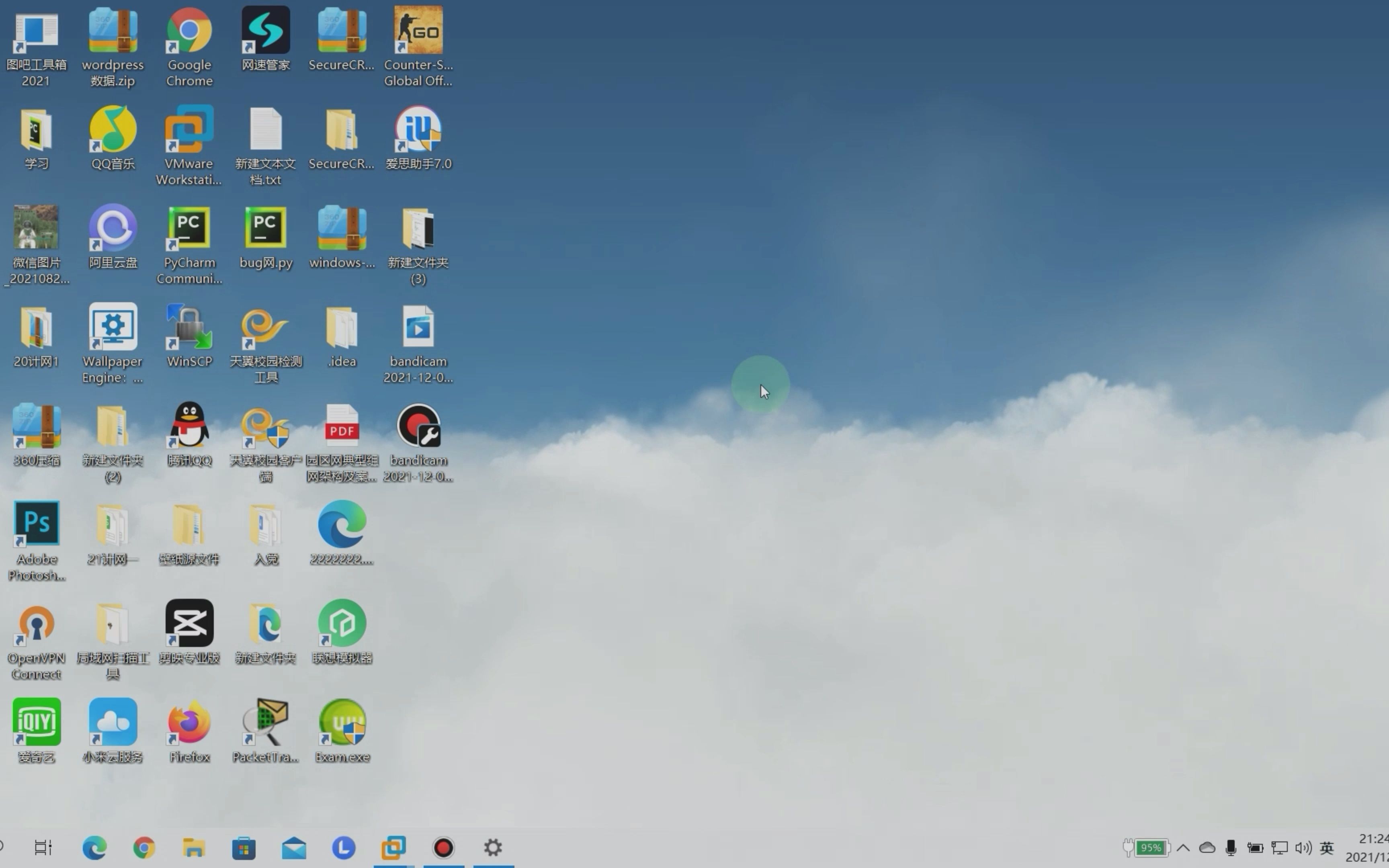The height and width of the screenshot is (868, 1389).
Task: Select the wordpress 数据.zip archive
Action: [x=113, y=47]
